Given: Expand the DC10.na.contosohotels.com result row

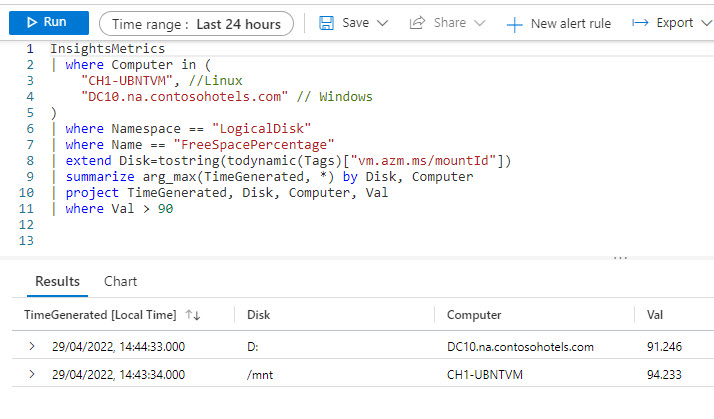Looking at the screenshot, I should (32, 347).
